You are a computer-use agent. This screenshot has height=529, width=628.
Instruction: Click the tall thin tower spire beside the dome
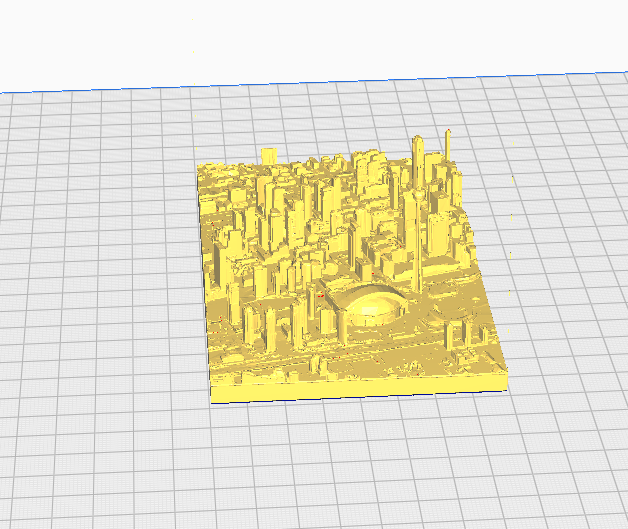click(419, 240)
